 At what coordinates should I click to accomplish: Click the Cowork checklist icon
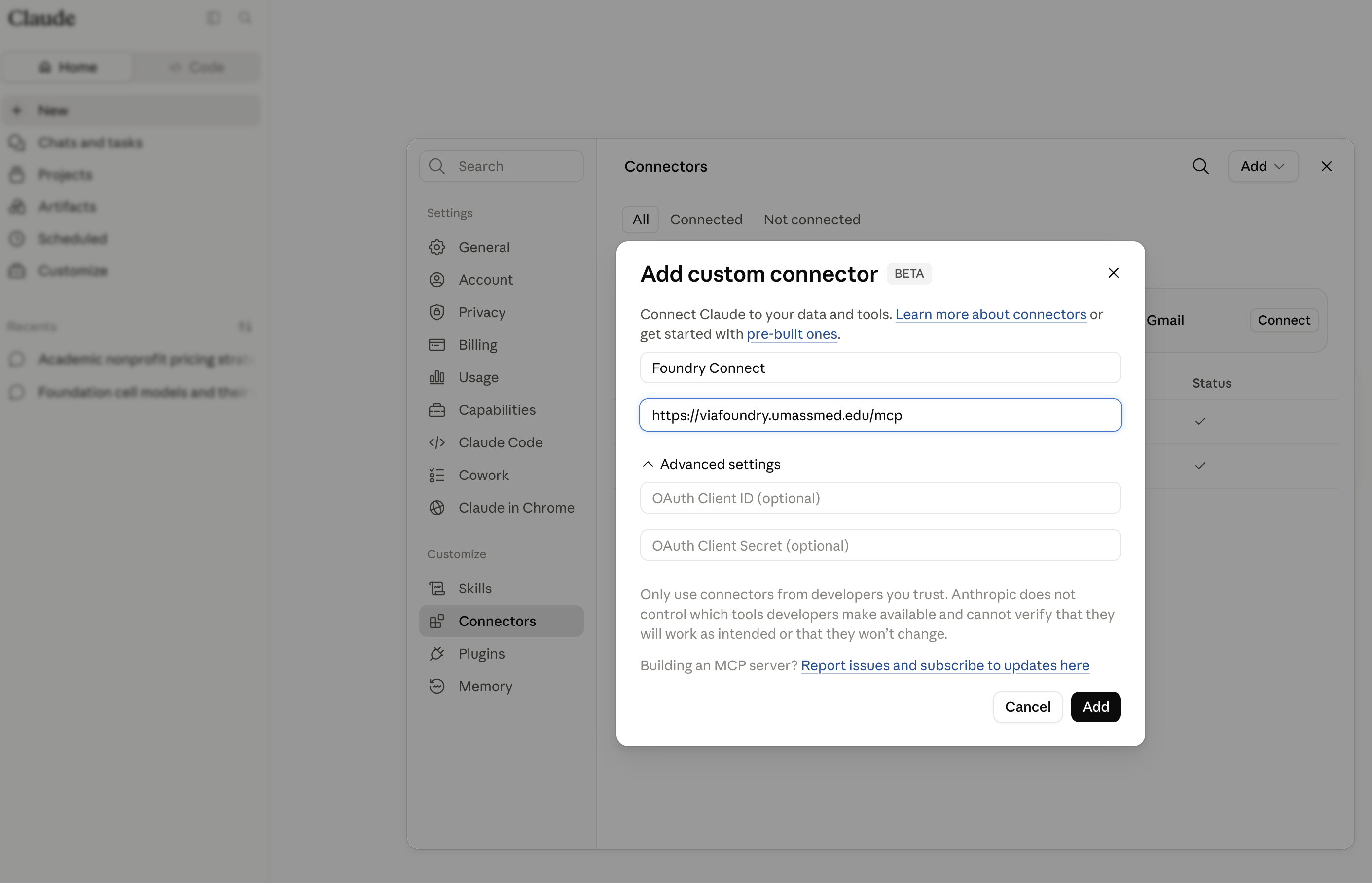[x=436, y=475]
